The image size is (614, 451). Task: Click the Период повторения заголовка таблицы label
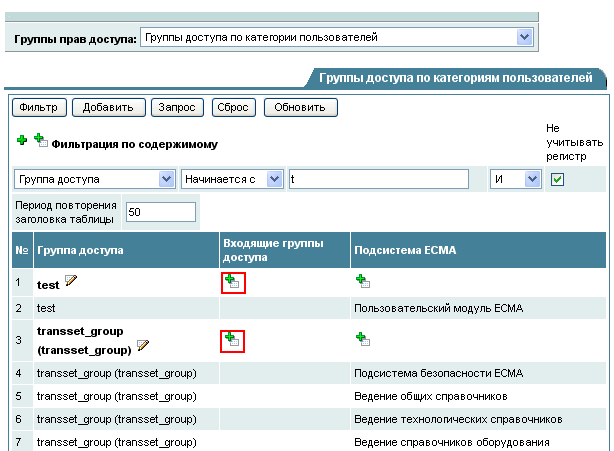66,212
